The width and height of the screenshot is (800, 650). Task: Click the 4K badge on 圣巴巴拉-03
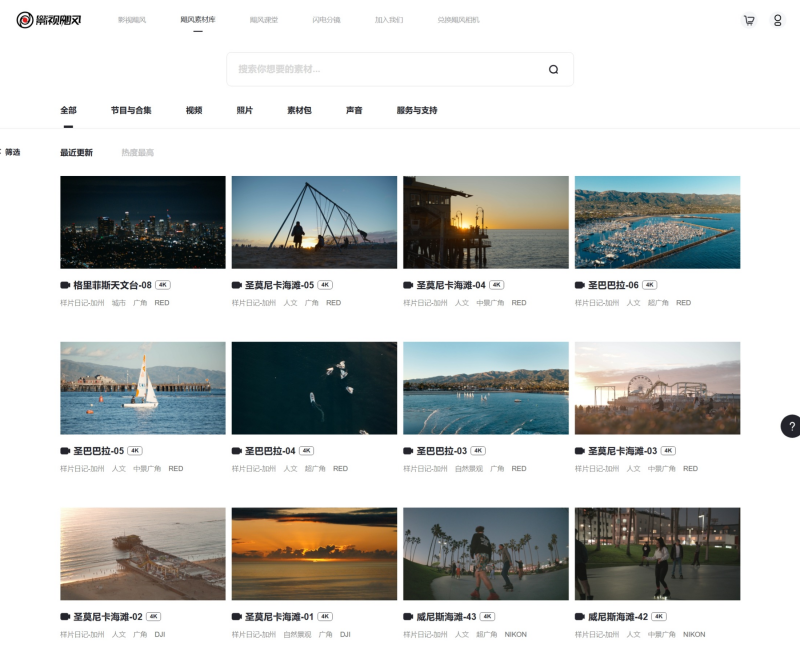(478, 451)
